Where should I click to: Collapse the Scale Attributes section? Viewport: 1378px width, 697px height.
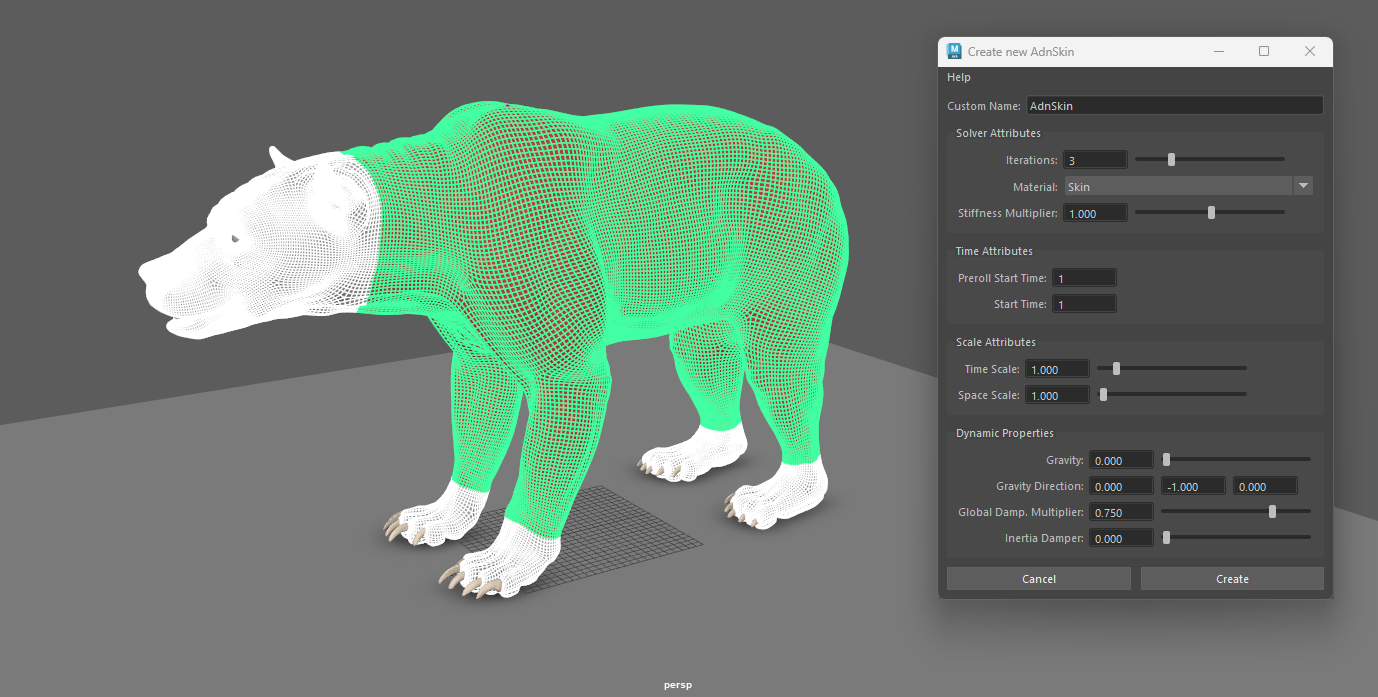coord(996,341)
